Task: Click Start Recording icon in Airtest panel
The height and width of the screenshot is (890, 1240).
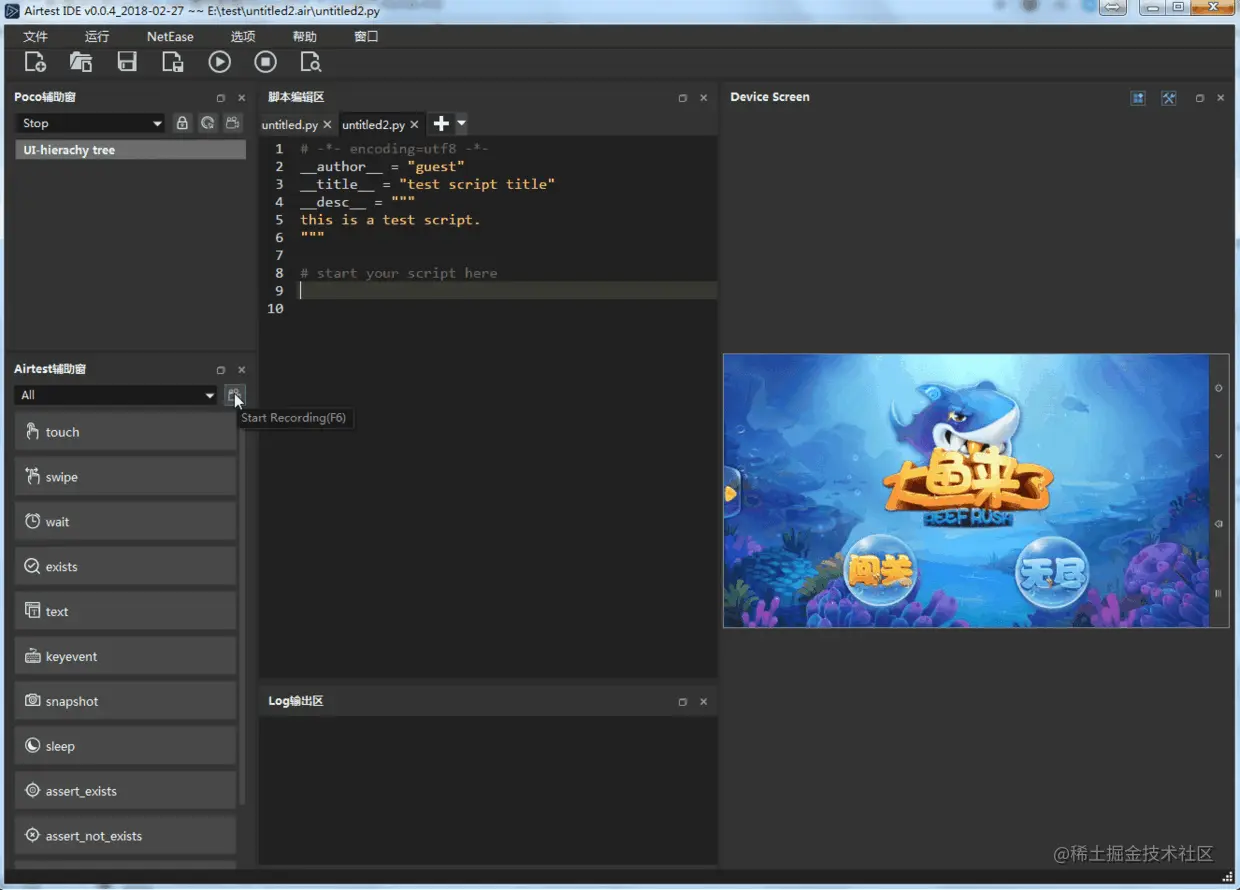Action: (x=234, y=395)
